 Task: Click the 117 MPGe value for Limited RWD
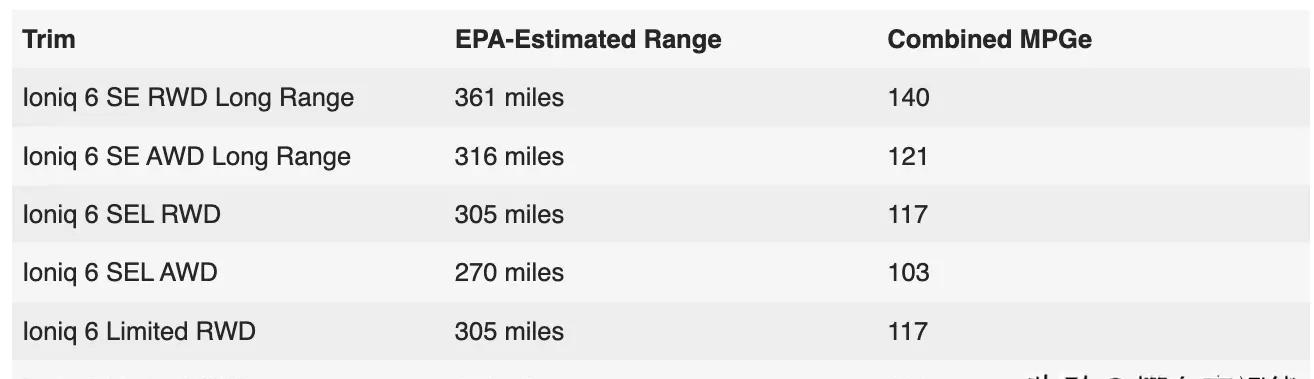pyautogui.click(x=907, y=331)
